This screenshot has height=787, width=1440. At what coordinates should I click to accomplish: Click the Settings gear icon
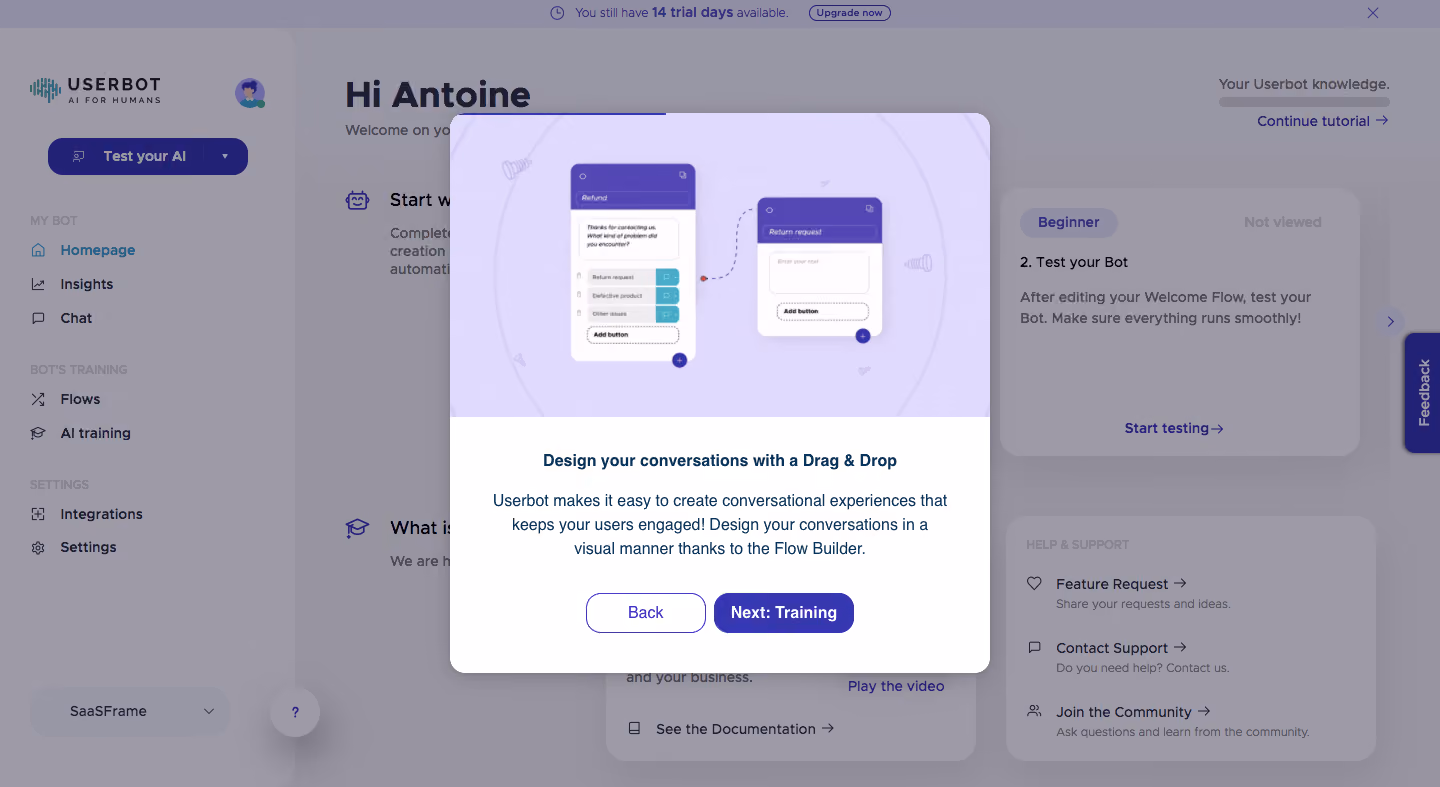[x=38, y=548]
